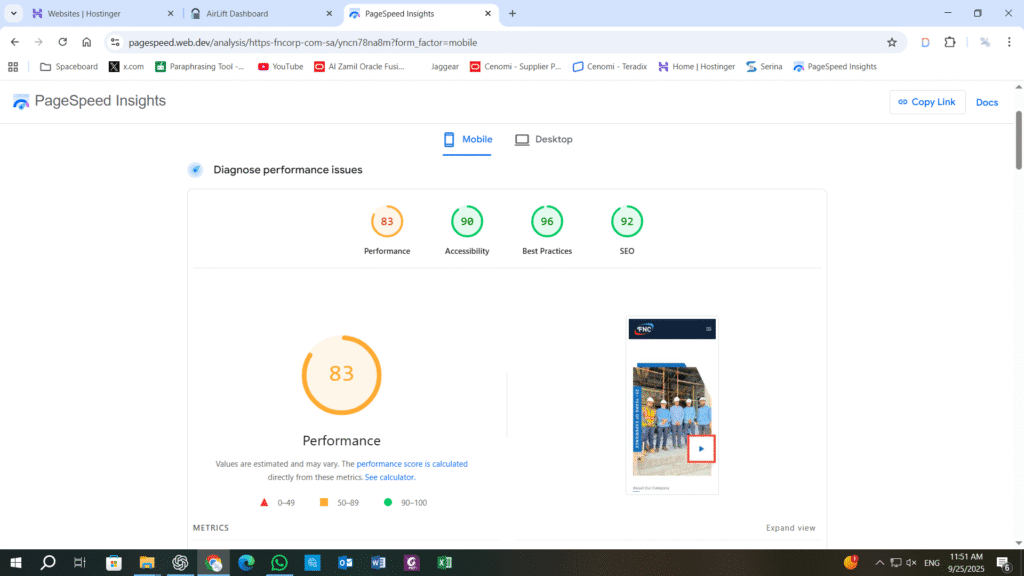The height and width of the screenshot is (576, 1024).
Task: Click the D extension icon in the toolbar
Action: (925, 42)
